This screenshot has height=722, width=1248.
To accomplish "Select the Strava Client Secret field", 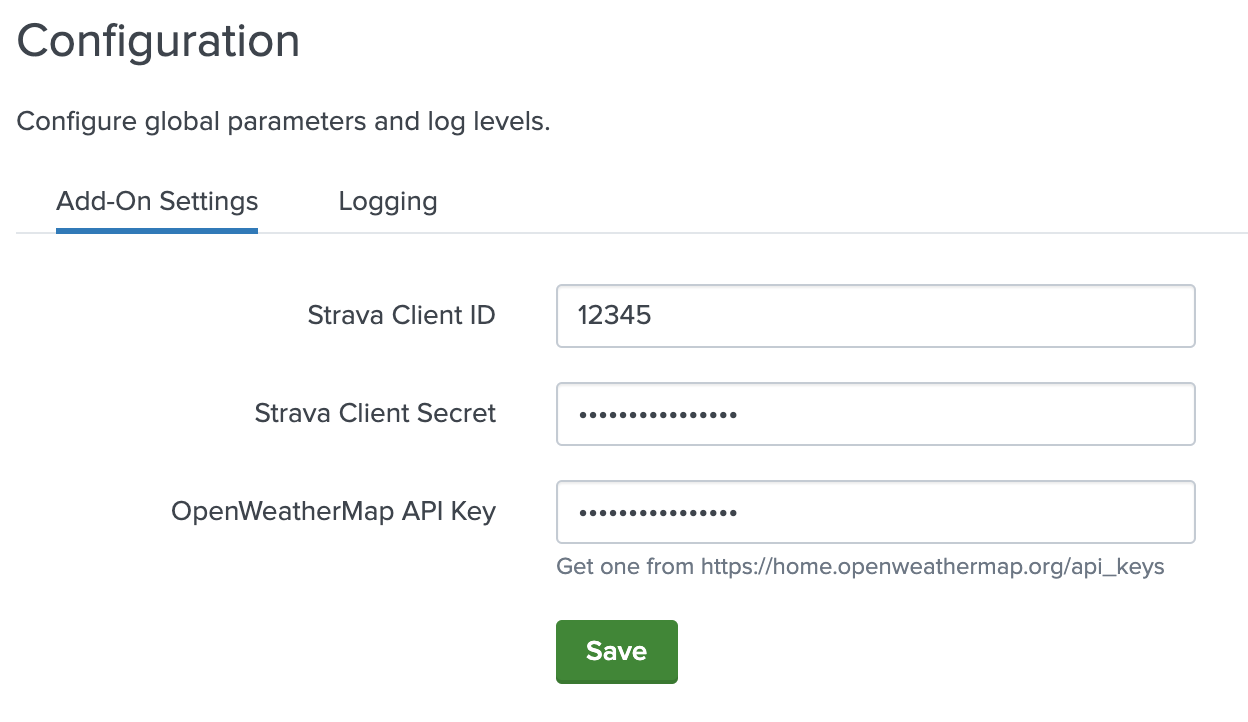I will pyautogui.click(x=875, y=413).
